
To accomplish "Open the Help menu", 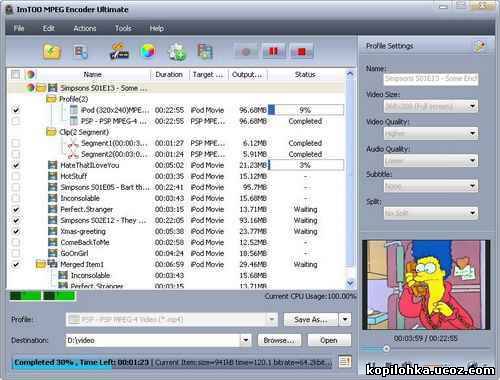I will point(156,28).
